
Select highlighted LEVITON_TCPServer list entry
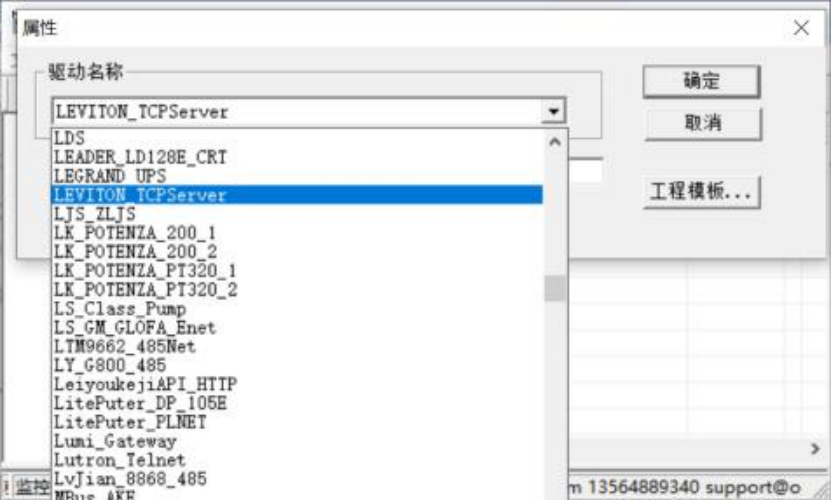297,195
